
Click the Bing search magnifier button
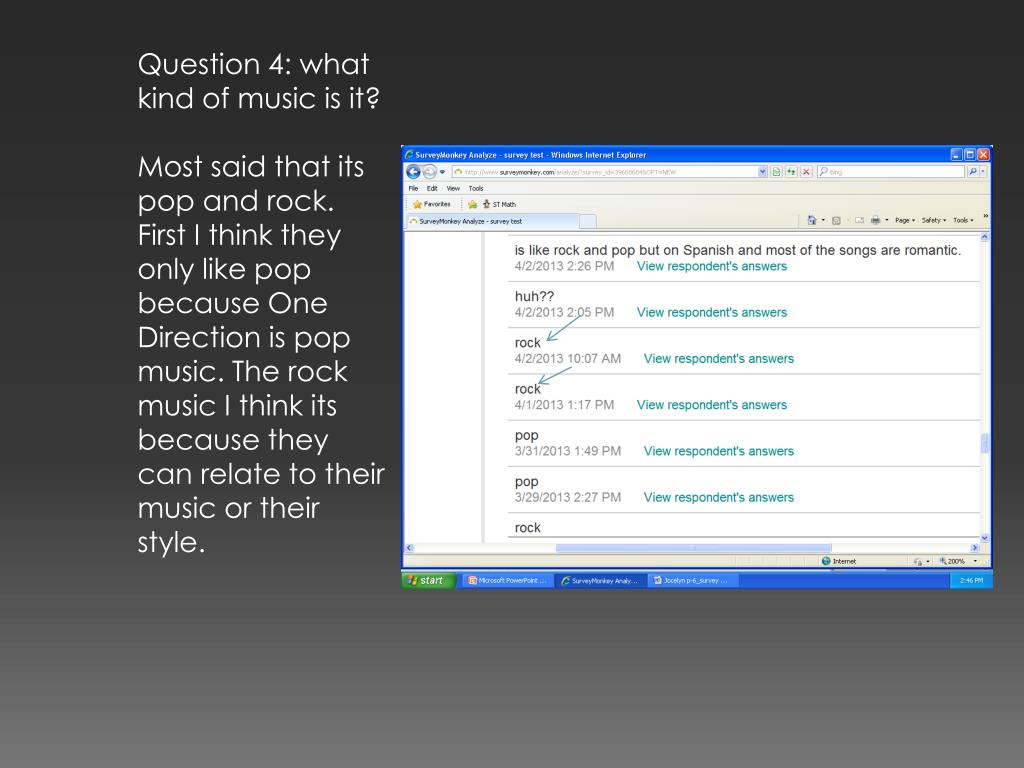tap(973, 172)
